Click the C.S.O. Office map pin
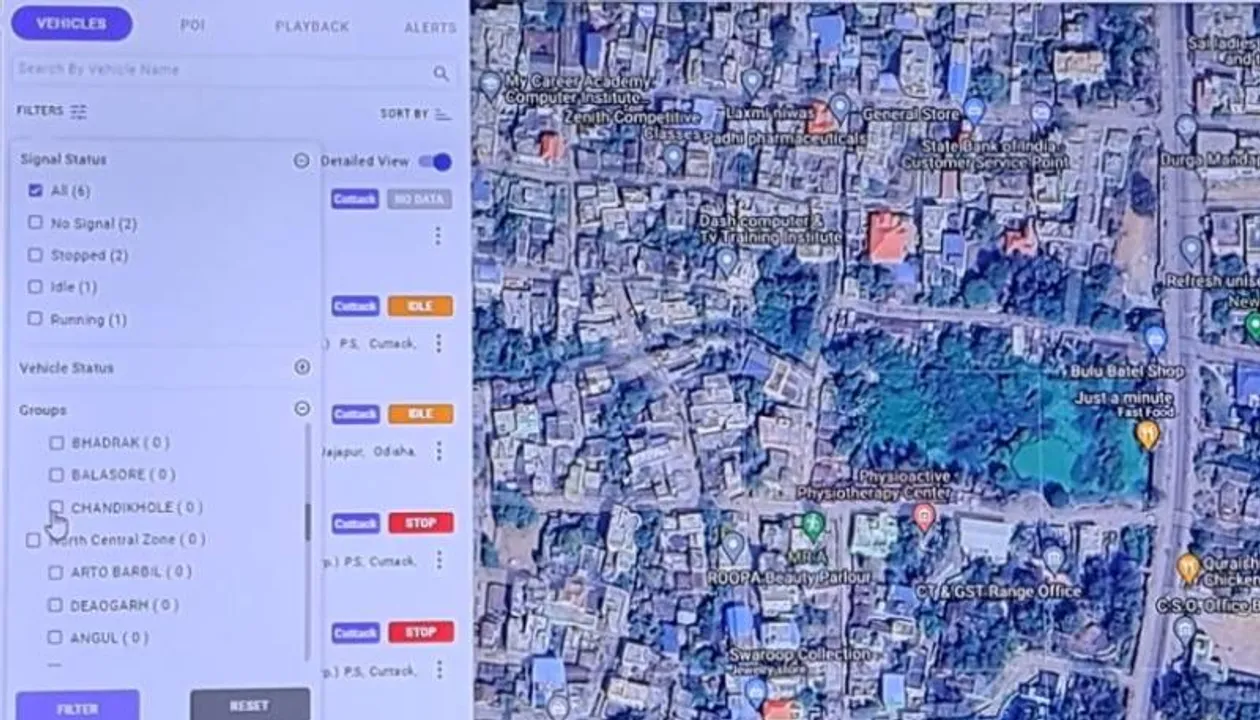The image size is (1260, 720). 1185,630
